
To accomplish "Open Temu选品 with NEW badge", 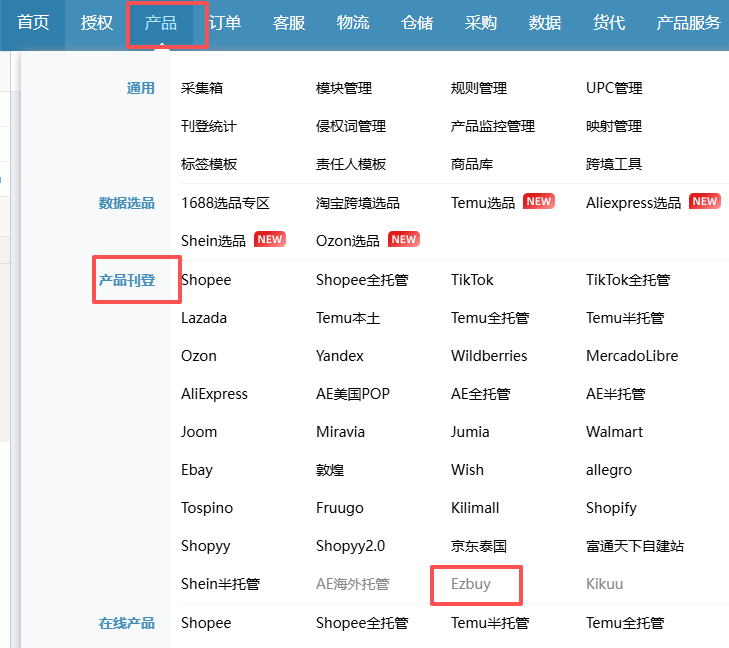I will pyautogui.click(x=483, y=202).
